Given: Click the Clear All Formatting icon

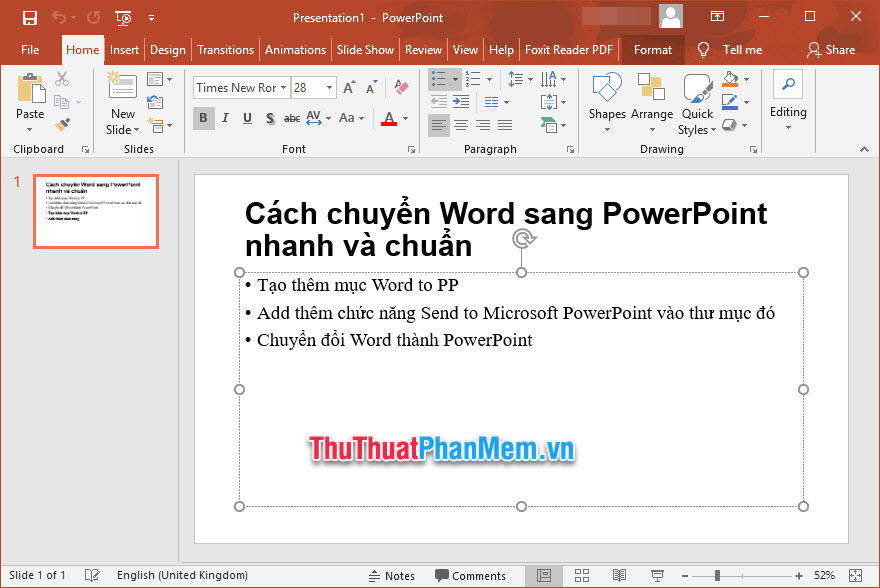Looking at the screenshot, I should [x=400, y=87].
